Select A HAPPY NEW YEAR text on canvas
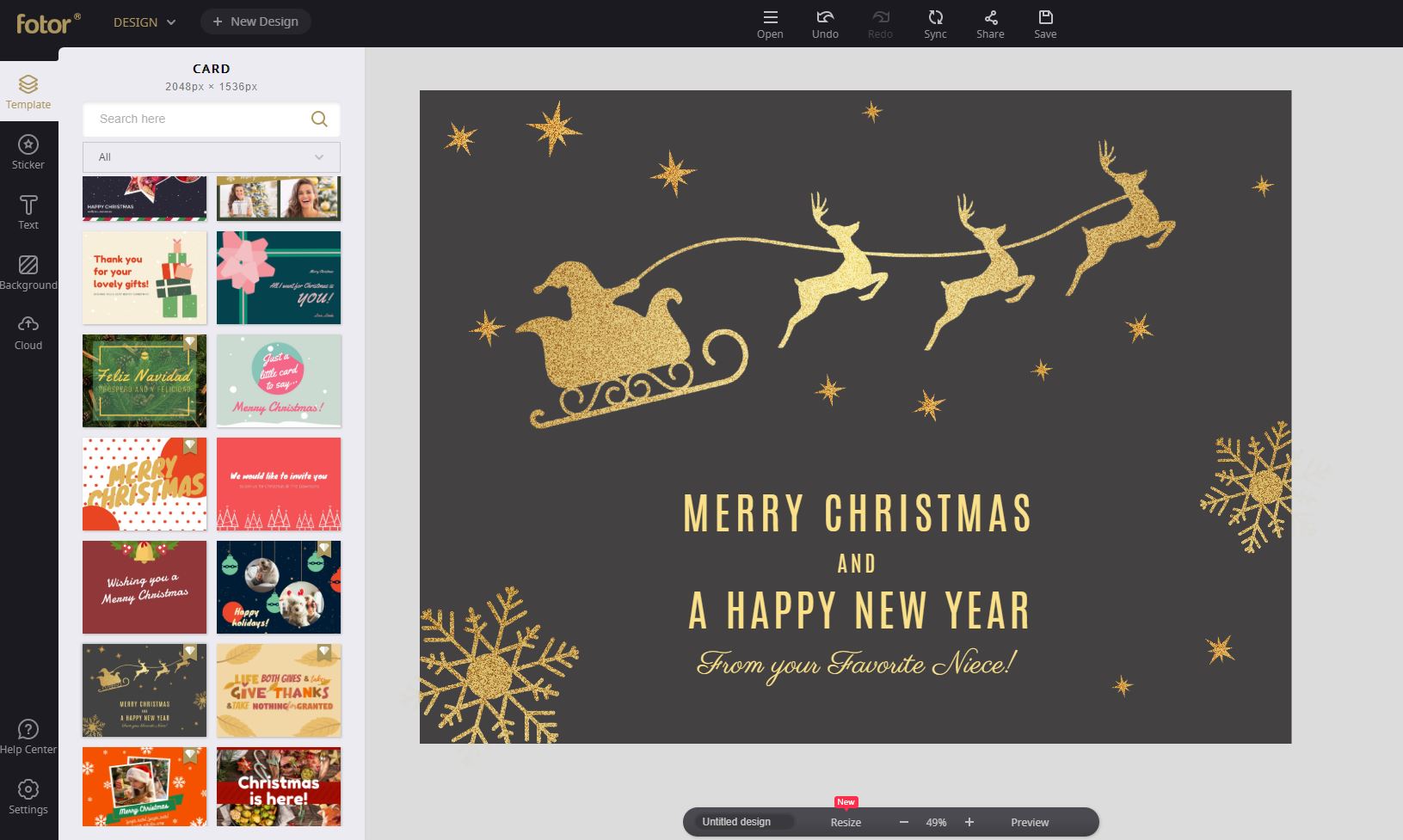This screenshot has height=840, width=1403. [858, 610]
